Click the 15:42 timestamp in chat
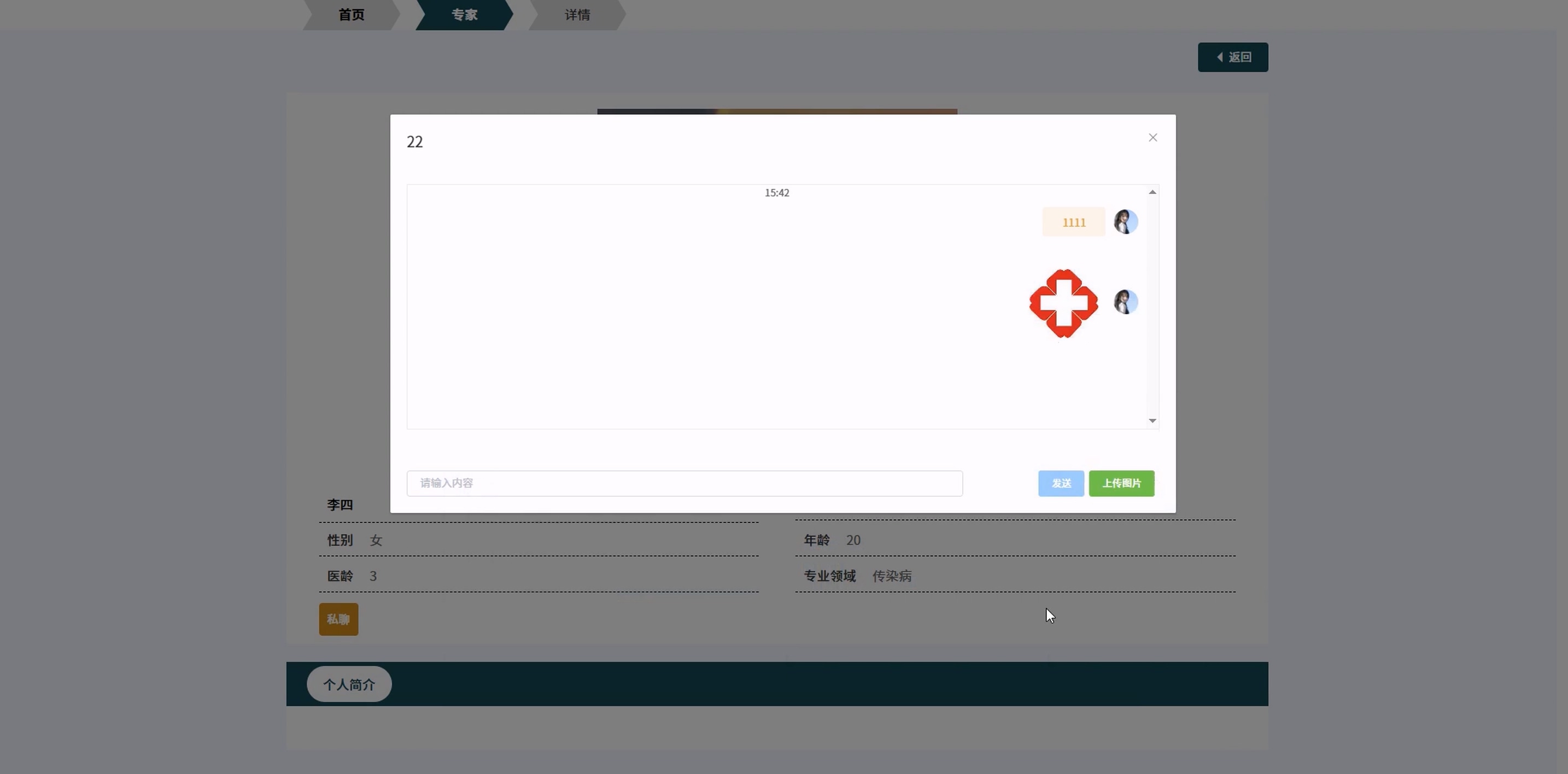Screen dimensions: 1568x774 pyautogui.click(x=777, y=193)
